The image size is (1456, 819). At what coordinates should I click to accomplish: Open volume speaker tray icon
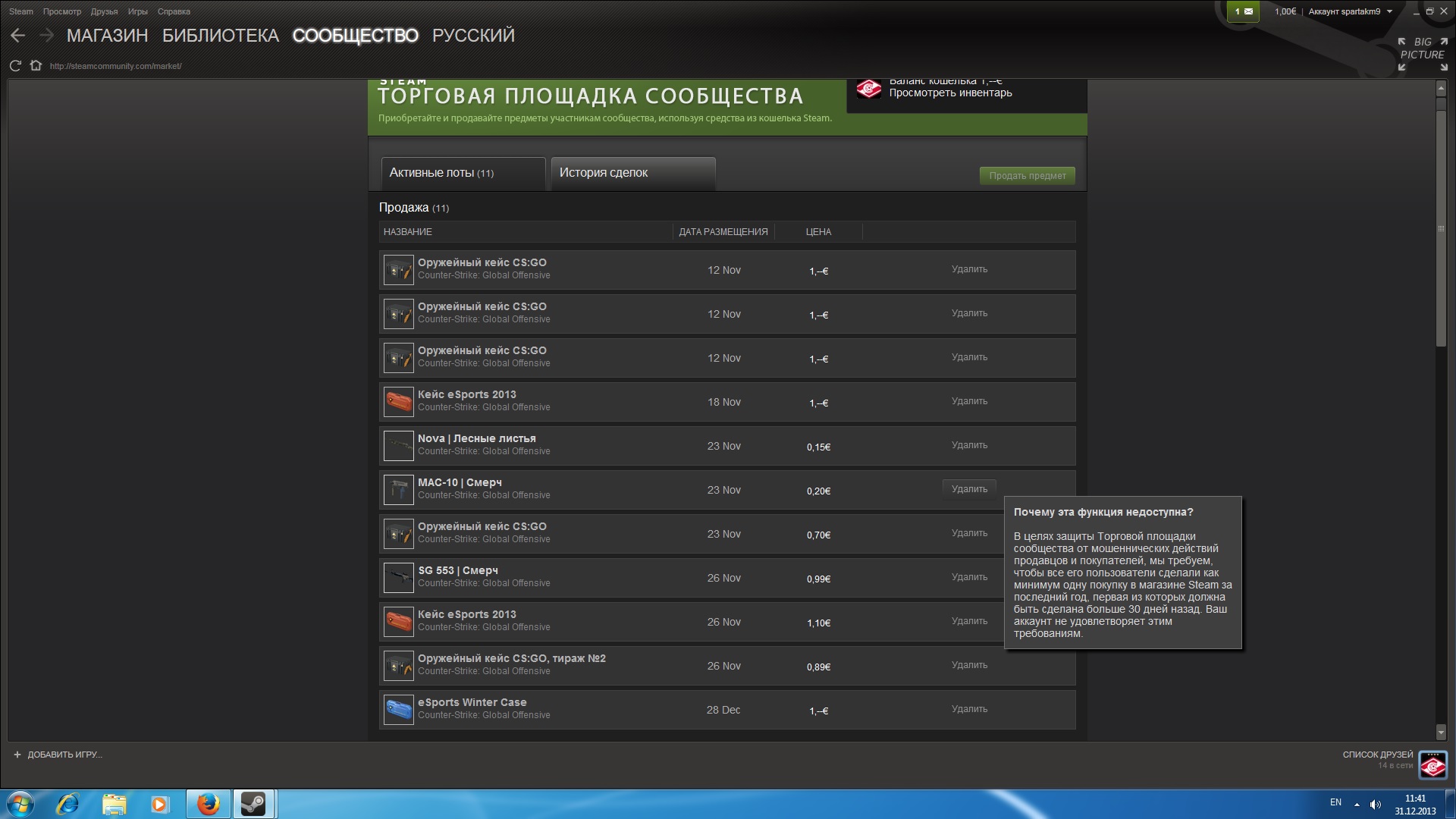[1375, 805]
